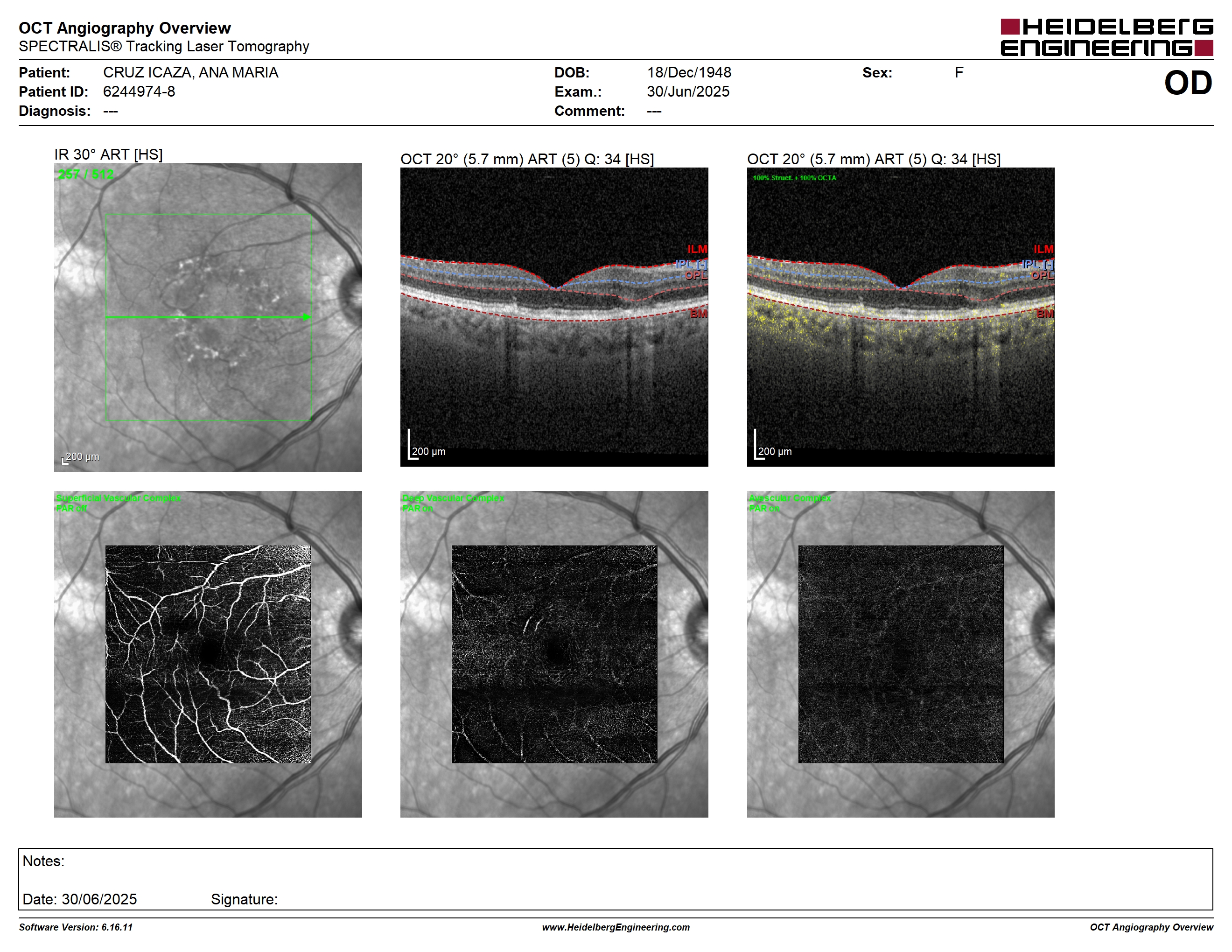1232x952 pixels.
Task: Click the Deep Vascular Complex label
Action: (x=453, y=498)
